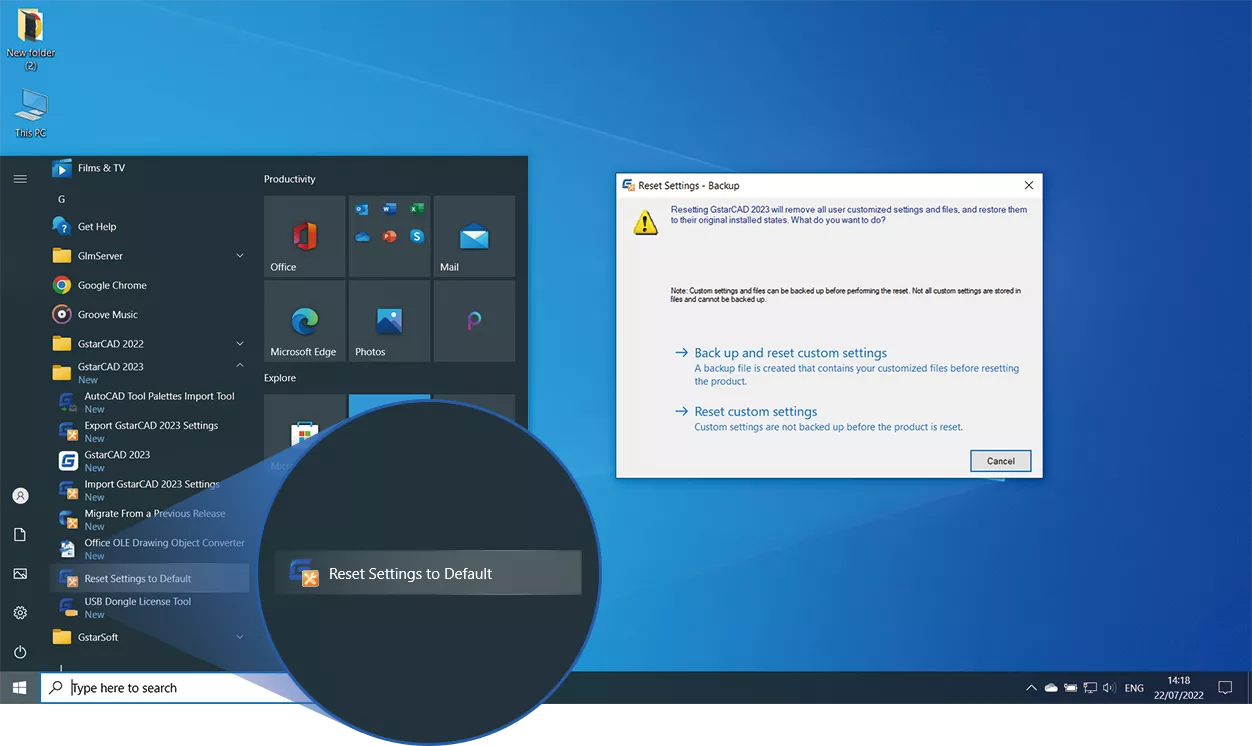Click Back up and reset custom settings

[790, 353]
